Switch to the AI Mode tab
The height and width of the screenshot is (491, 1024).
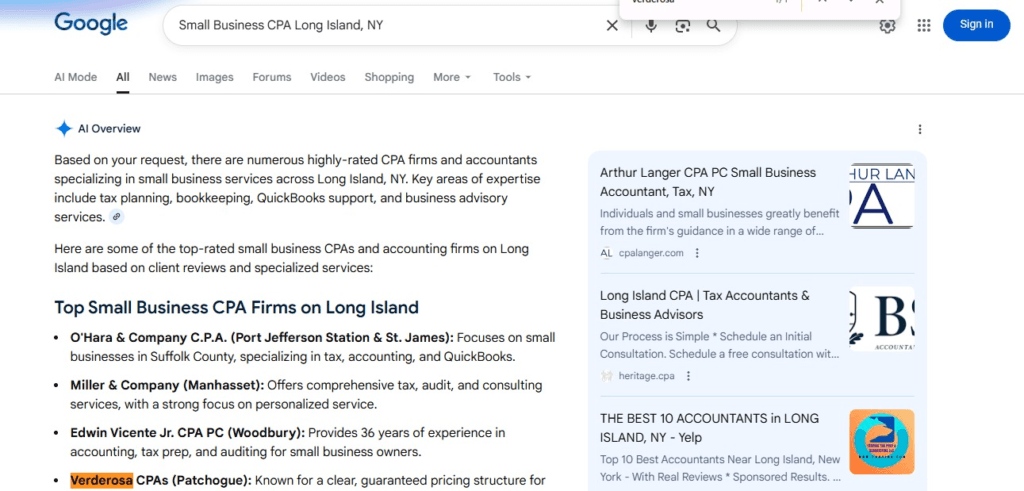tap(75, 77)
